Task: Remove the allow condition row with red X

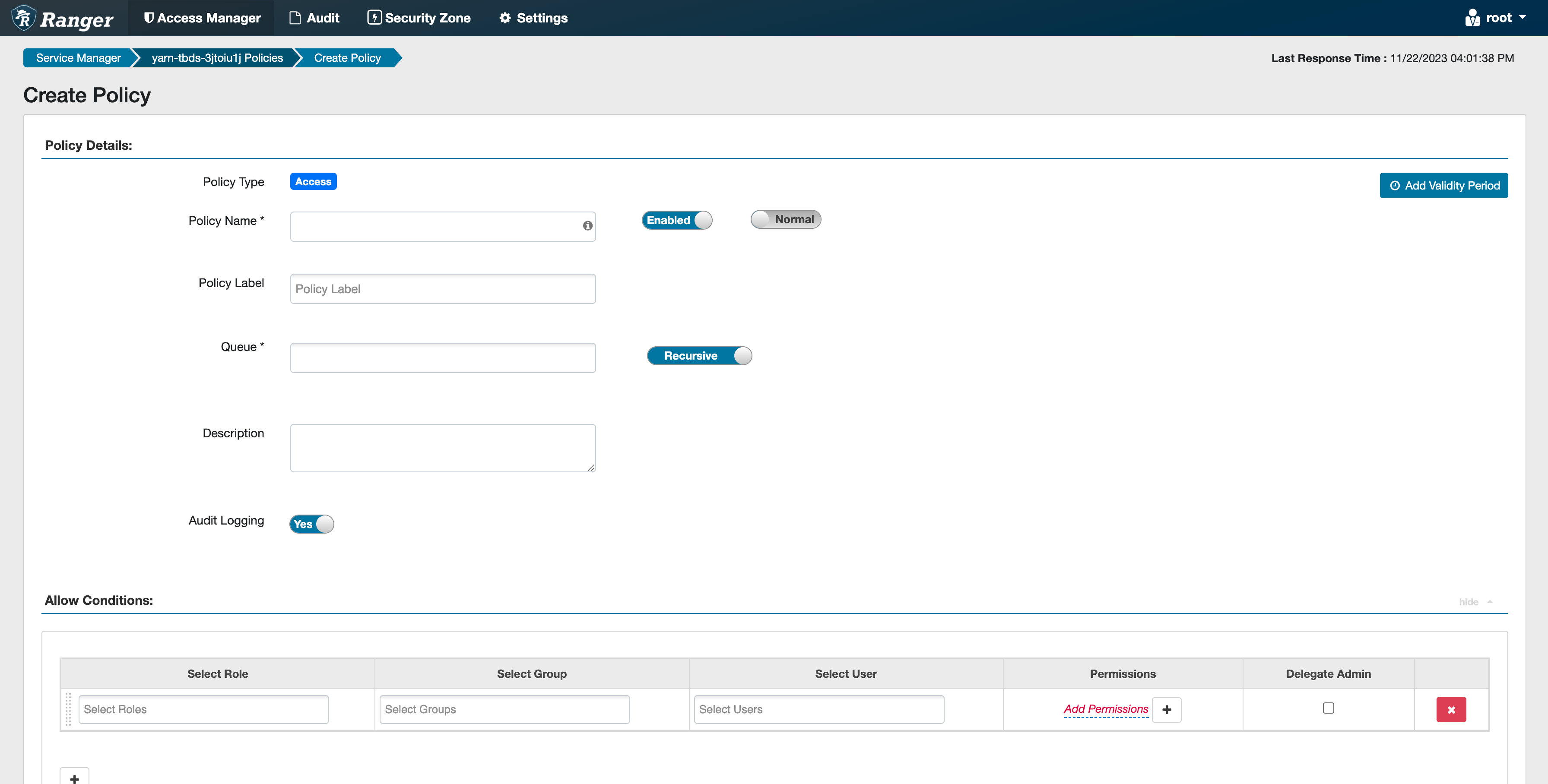Action: click(1451, 709)
